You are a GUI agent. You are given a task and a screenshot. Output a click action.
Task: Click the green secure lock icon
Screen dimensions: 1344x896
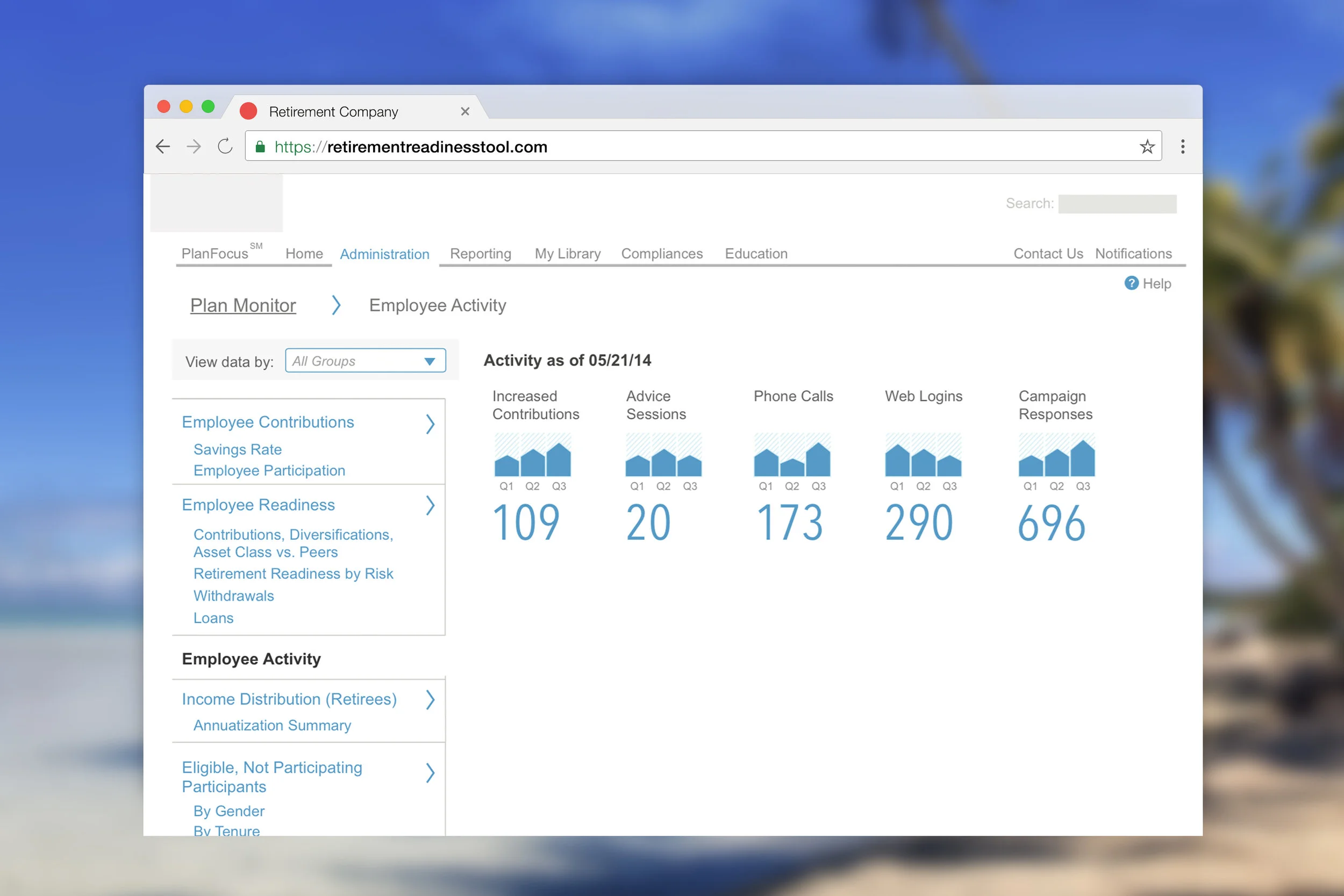pos(260,147)
